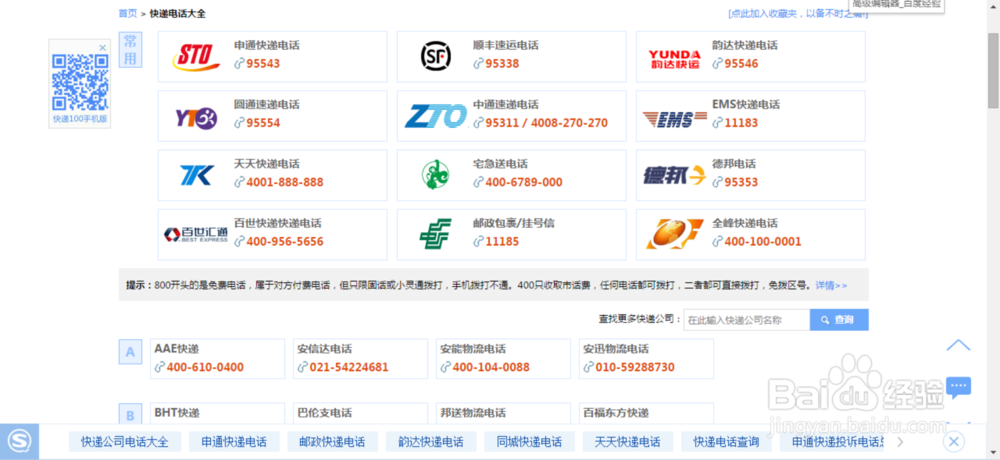Image resolution: width=1000 pixels, height=460 pixels.
Task: Click the 德邦 logo
Action: tap(674, 175)
